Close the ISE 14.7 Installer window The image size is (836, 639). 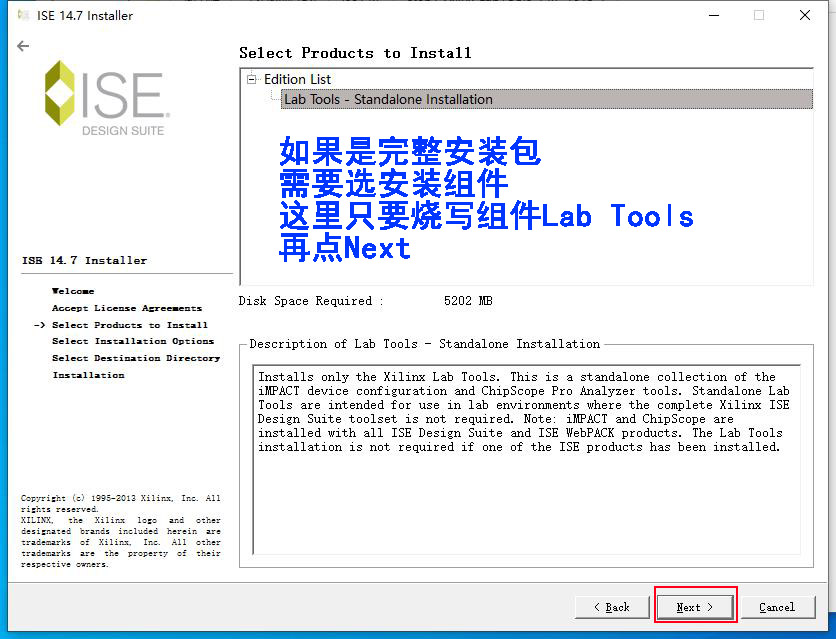(805, 15)
